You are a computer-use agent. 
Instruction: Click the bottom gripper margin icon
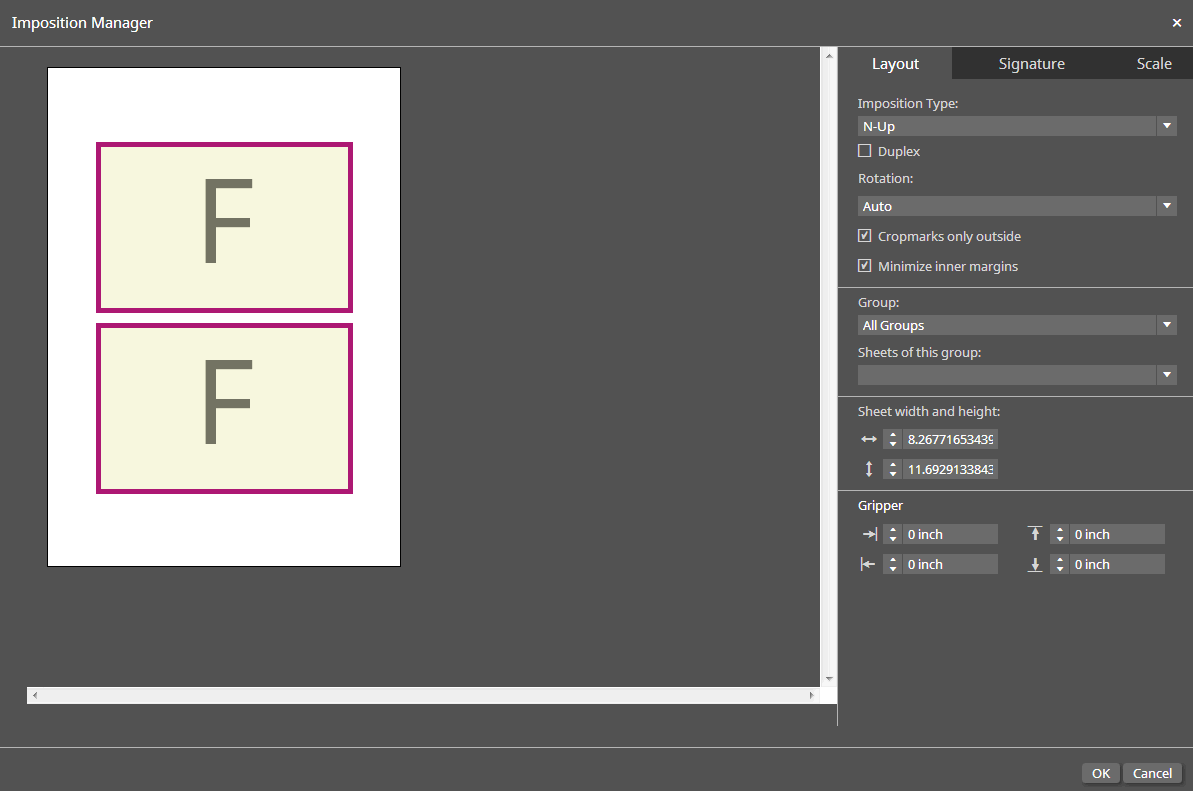[1035, 564]
